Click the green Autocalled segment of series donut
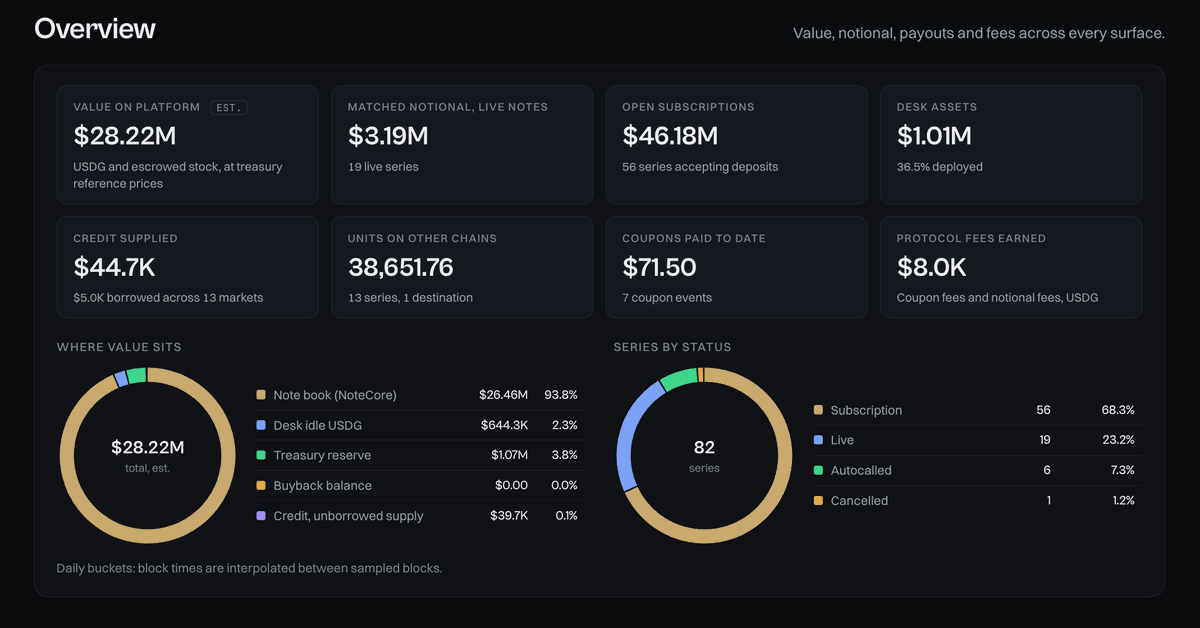1200x628 pixels. pos(677,379)
